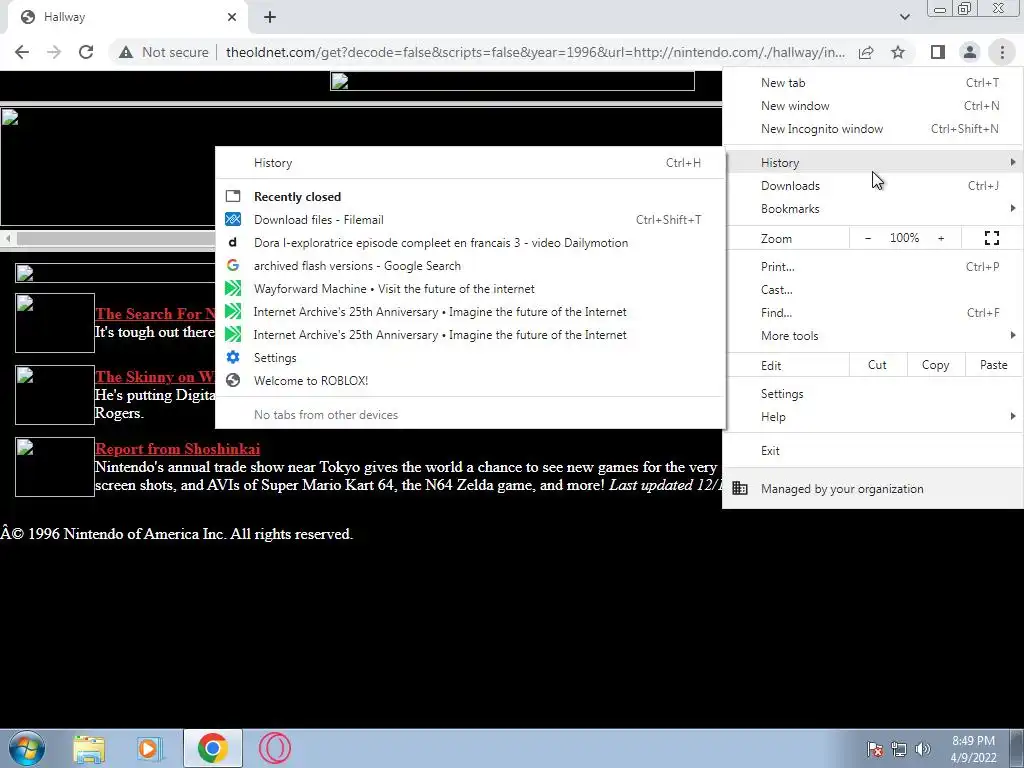Screen dimensions: 1024x768
Task: Click the broken banner image at page top
Action: pyautogui.click(x=512, y=81)
